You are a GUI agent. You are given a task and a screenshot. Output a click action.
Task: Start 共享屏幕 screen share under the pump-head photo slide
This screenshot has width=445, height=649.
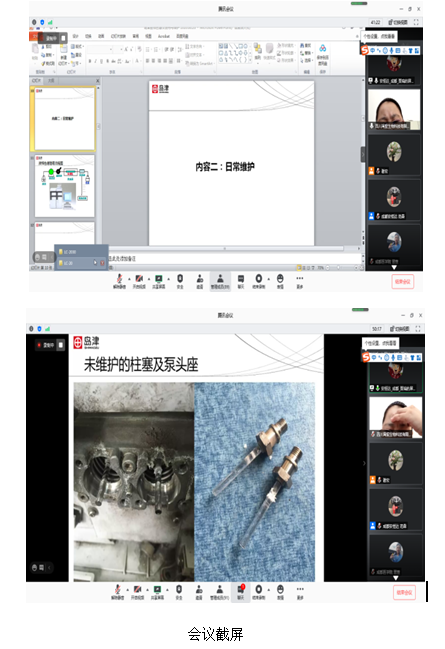coord(158,592)
